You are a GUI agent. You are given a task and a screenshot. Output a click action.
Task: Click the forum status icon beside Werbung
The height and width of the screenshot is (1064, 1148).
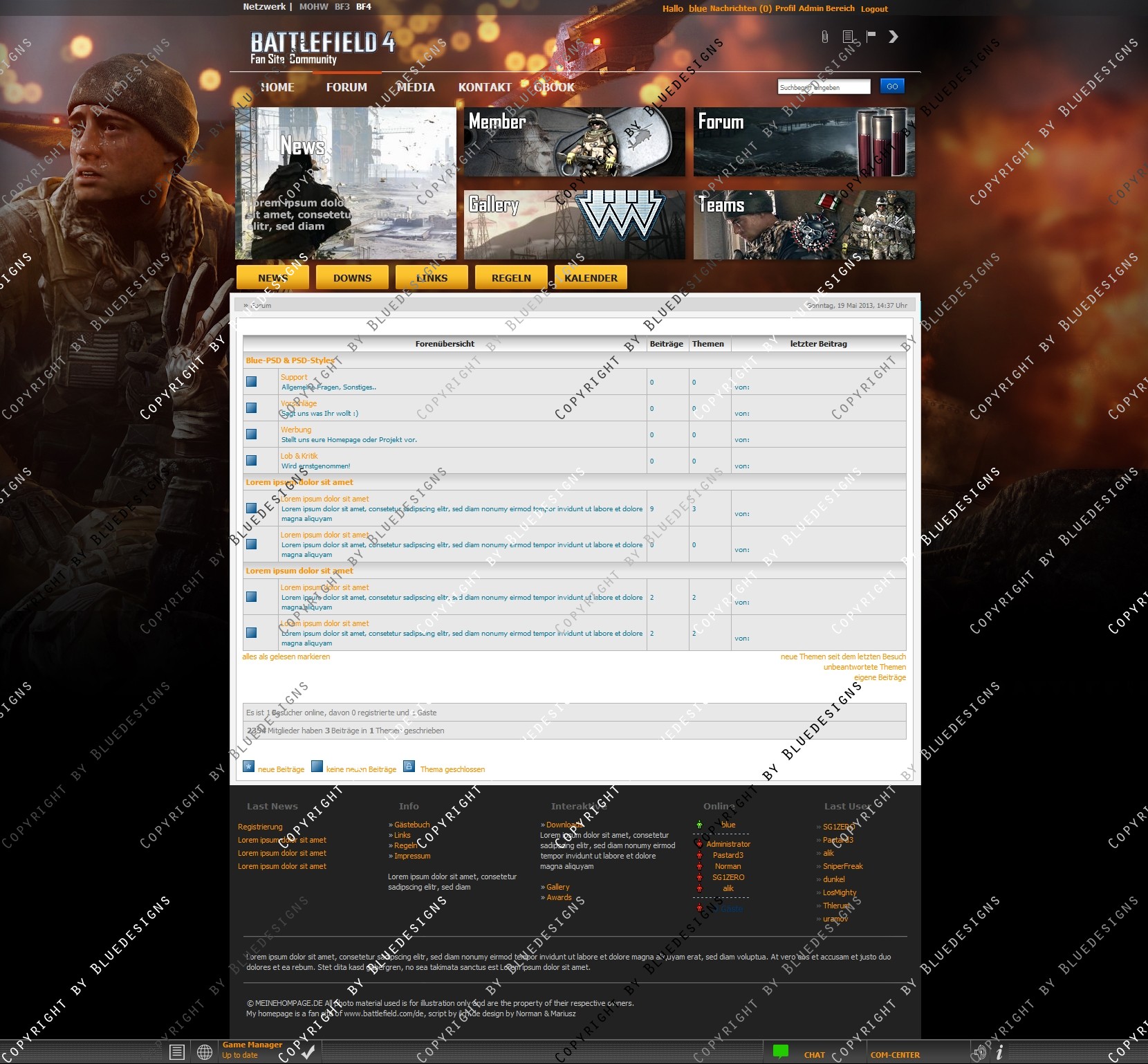pyautogui.click(x=252, y=434)
